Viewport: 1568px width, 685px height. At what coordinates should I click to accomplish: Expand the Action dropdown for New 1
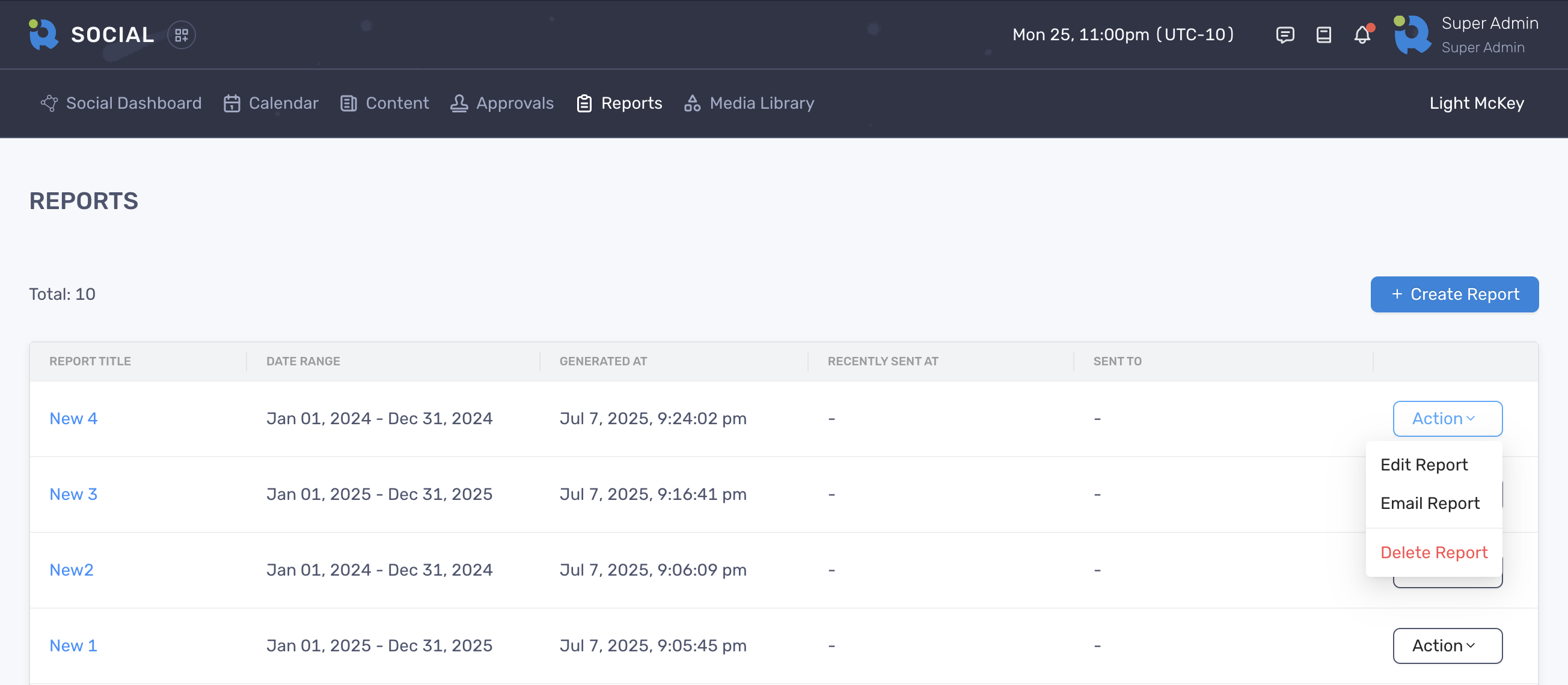[1448, 645]
